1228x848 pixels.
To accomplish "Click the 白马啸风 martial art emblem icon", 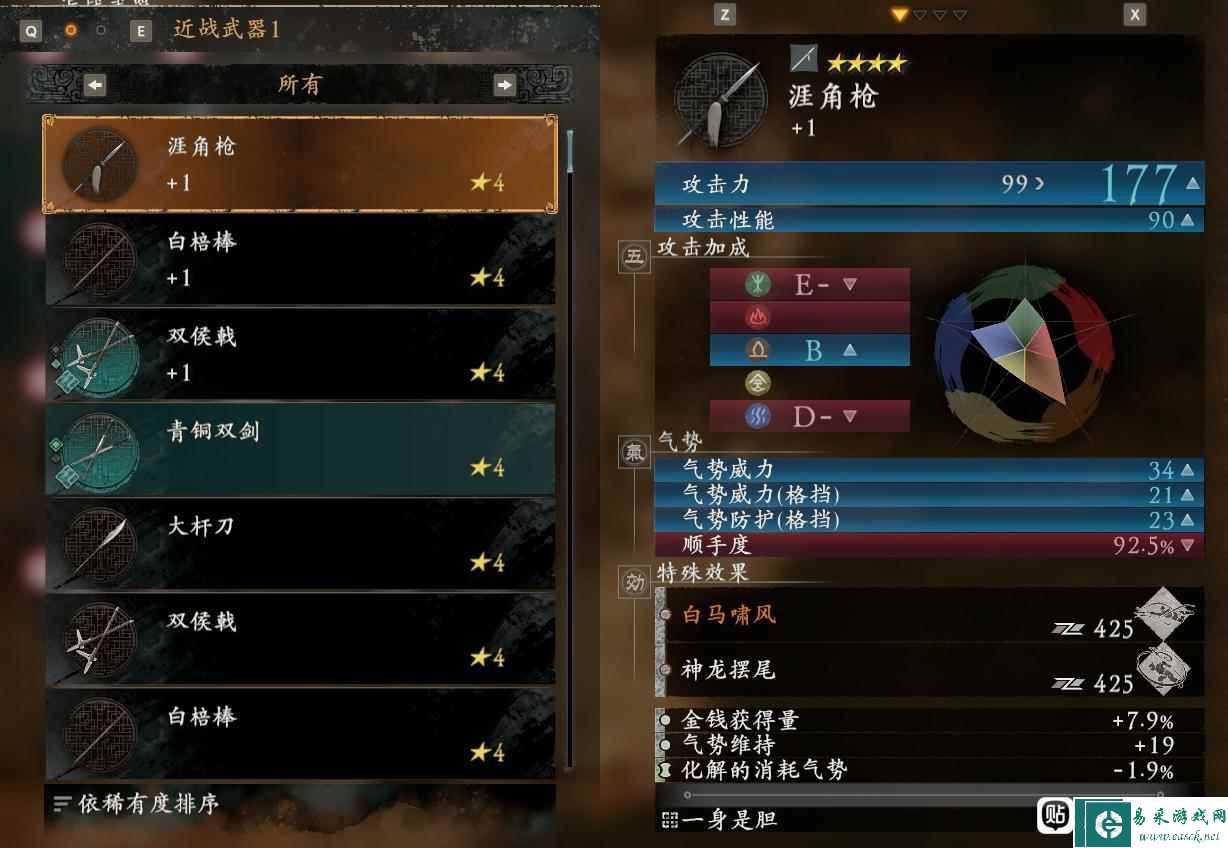I will [x=1165, y=611].
